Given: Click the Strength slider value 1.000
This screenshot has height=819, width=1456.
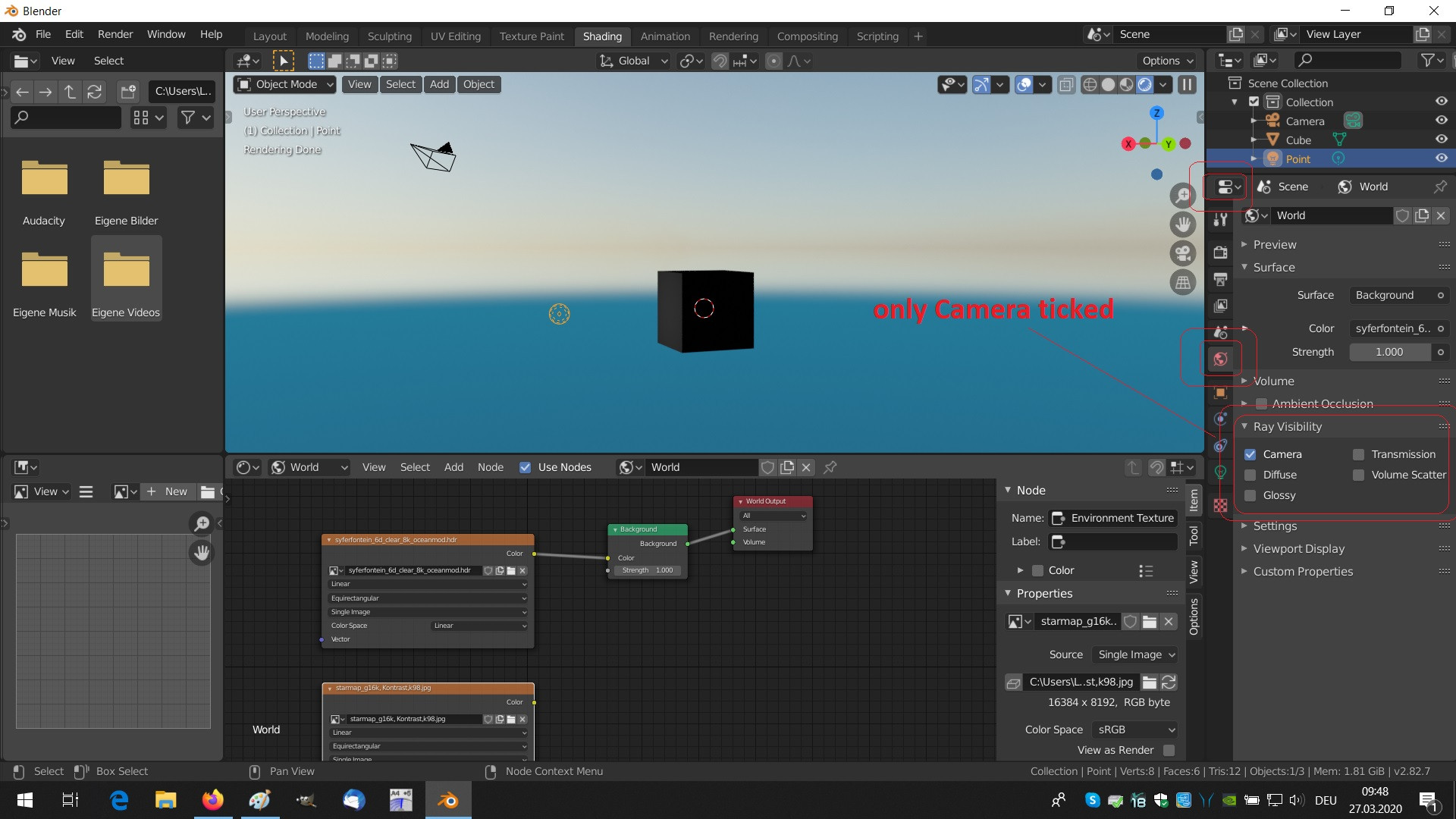Looking at the screenshot, I should coord(1389,351).
